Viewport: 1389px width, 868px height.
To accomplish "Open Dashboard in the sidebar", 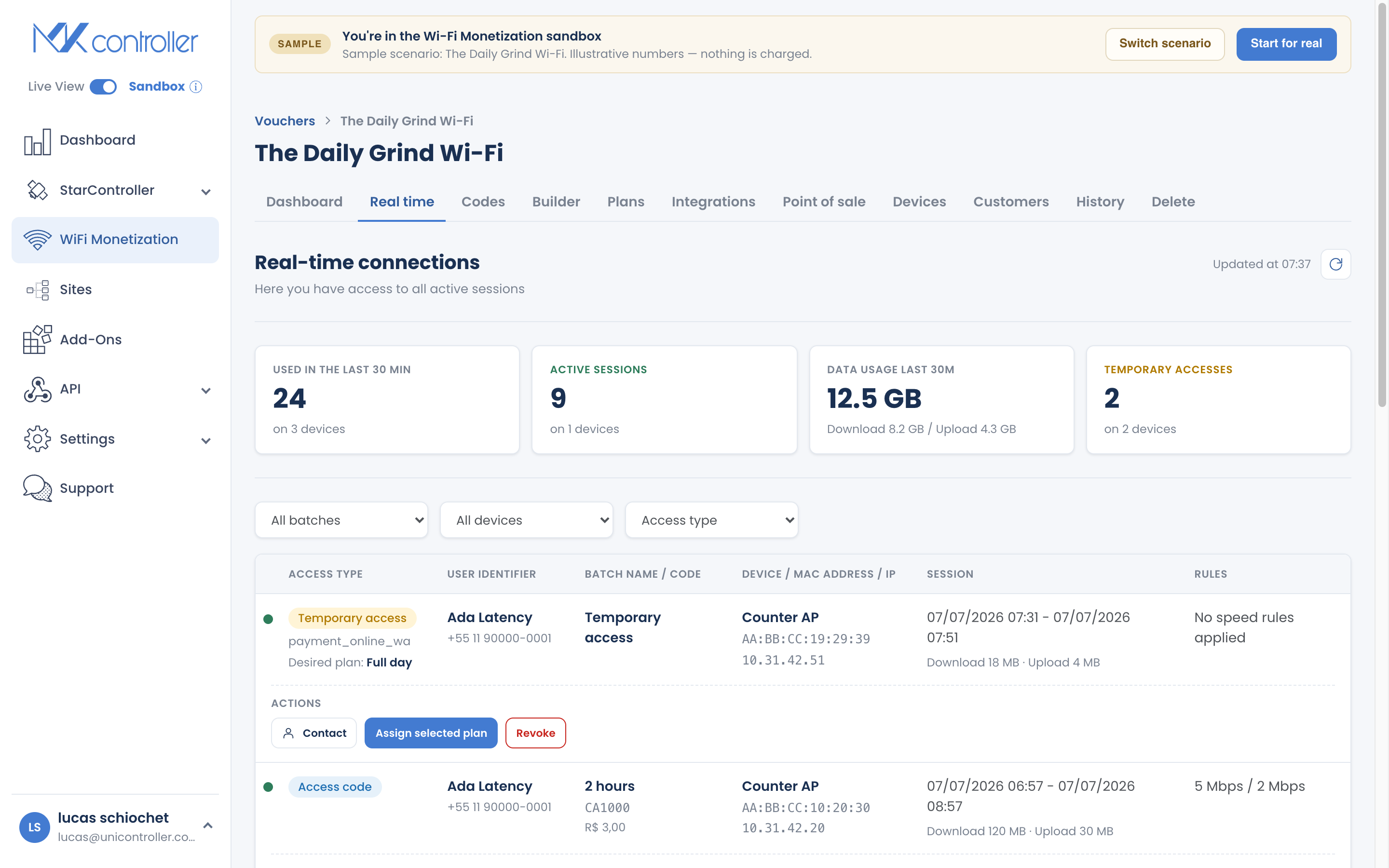I will (x=115, y=141).
